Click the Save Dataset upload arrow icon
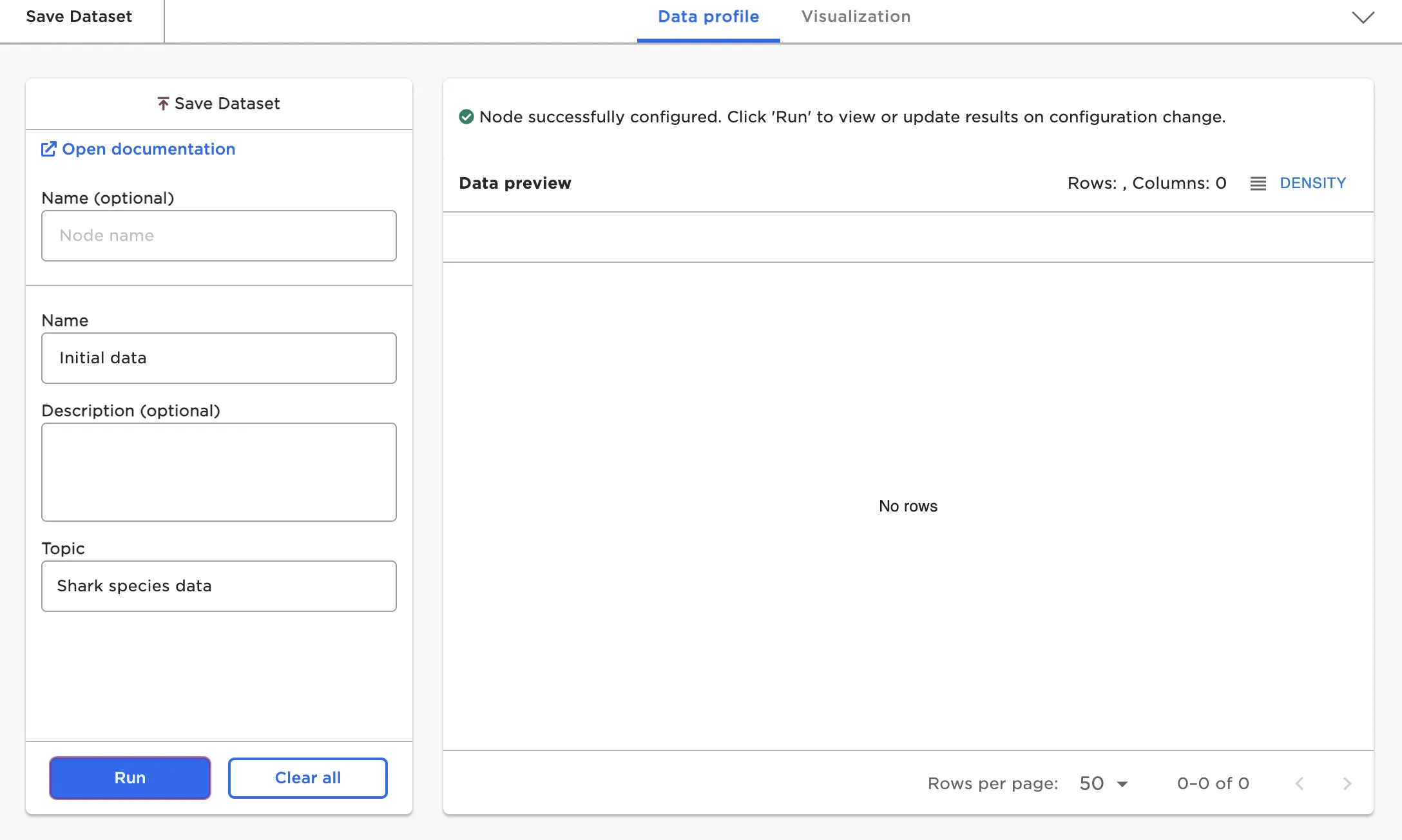Screen dimensions: 1402x840 point(163,104)
